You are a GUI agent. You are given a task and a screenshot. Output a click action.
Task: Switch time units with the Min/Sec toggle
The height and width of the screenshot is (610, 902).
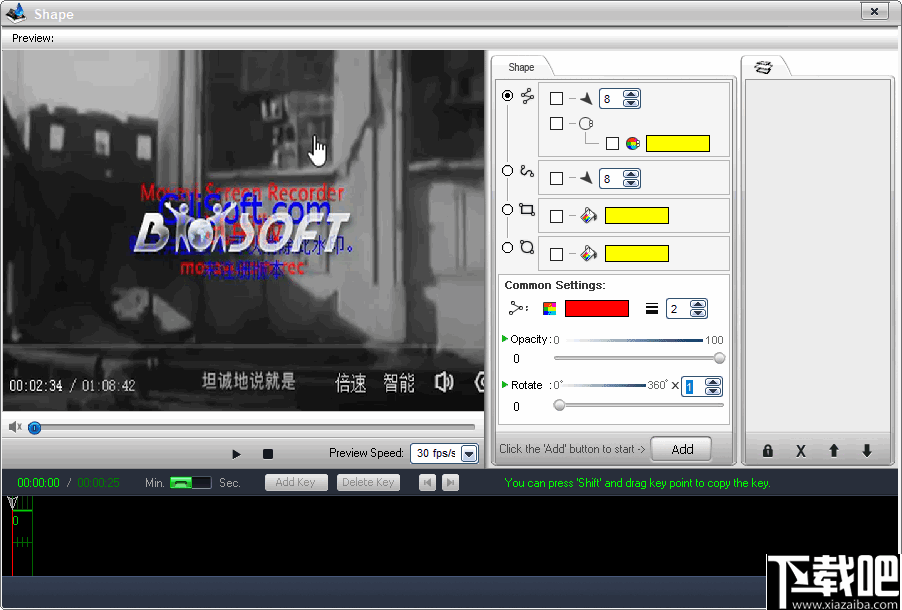pyautogui.click(x=196, y=482)
